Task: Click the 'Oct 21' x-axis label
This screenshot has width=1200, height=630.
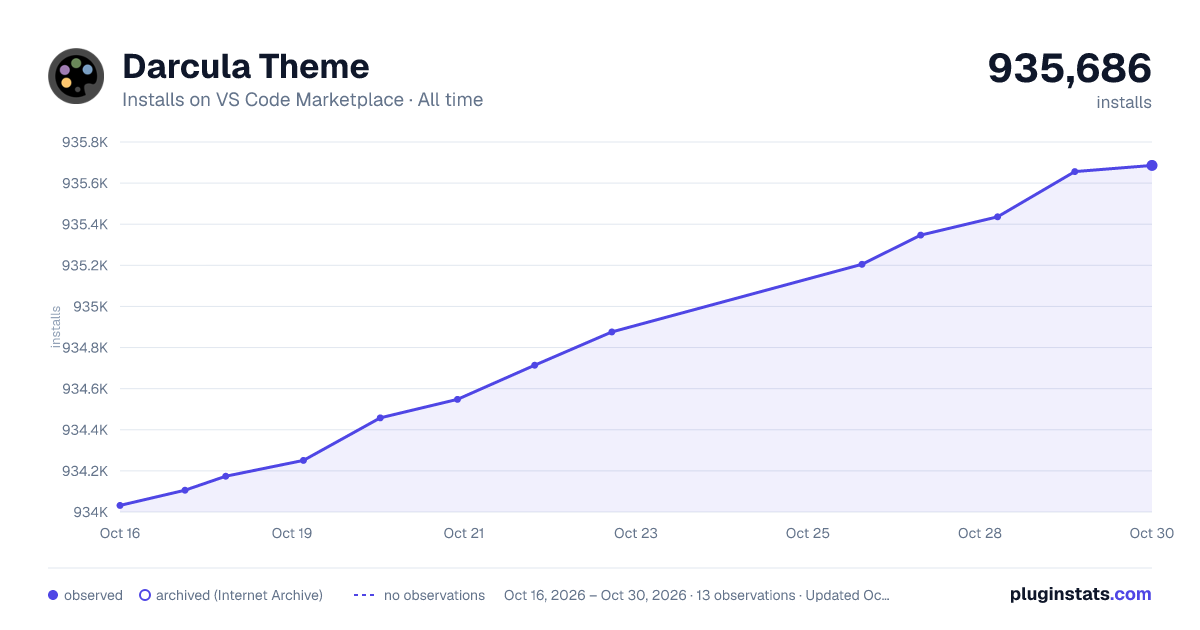Action: coord(464,533)
